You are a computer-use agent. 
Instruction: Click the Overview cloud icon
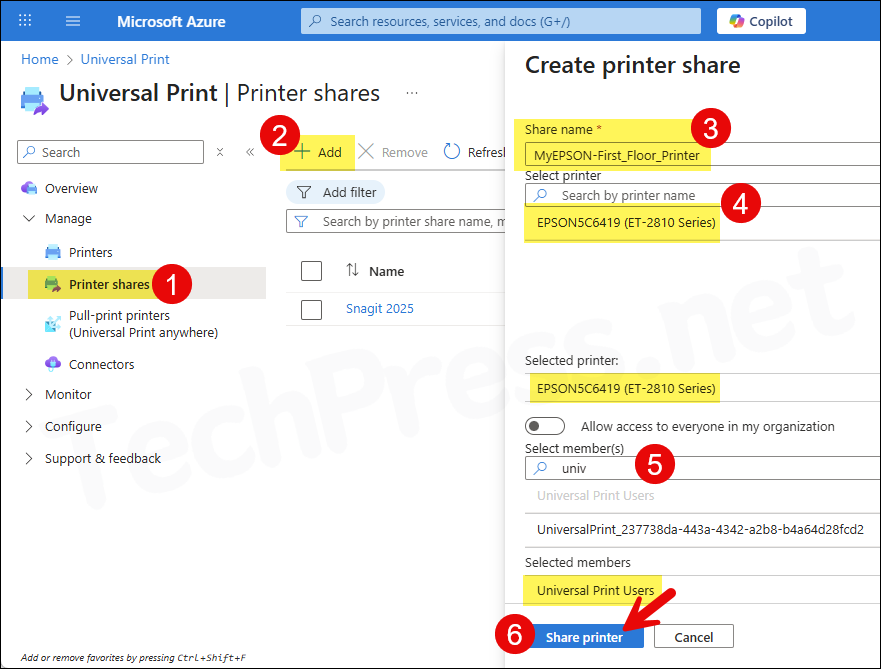(x=29, y=188)
